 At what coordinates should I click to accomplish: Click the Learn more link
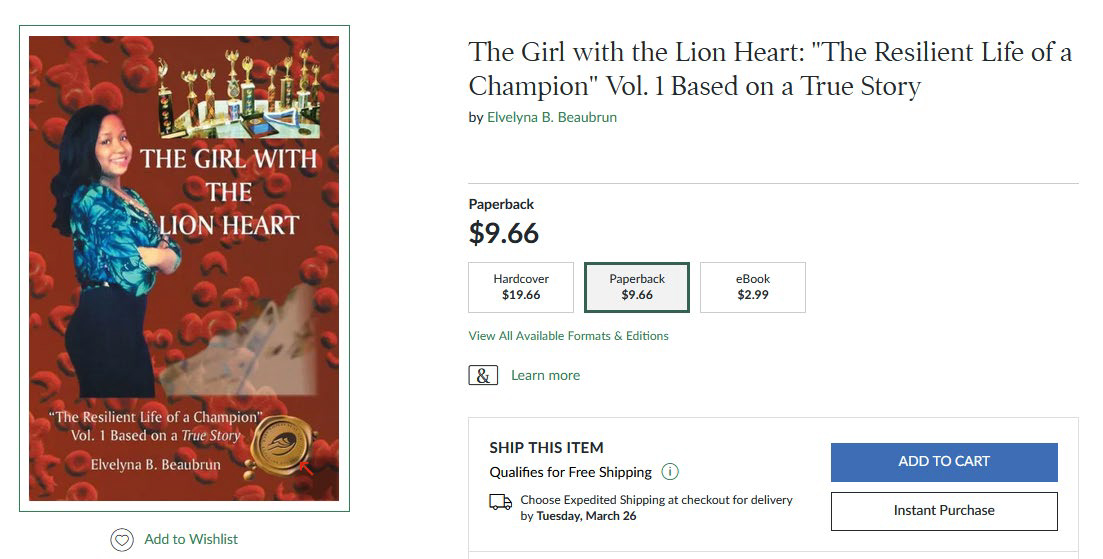point(545,375)
